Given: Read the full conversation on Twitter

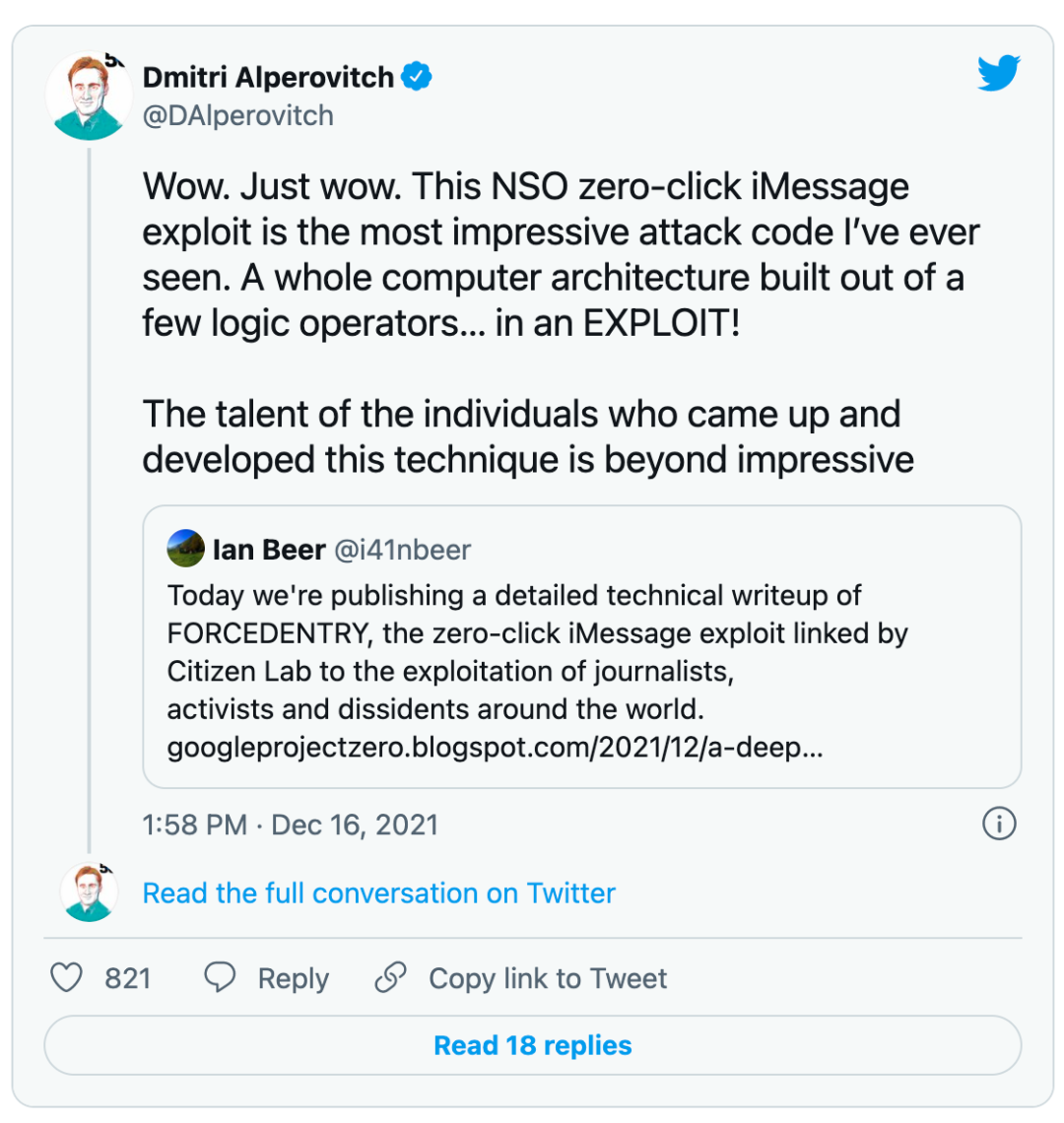Looking at the screenshot, I should click(379, 893).
